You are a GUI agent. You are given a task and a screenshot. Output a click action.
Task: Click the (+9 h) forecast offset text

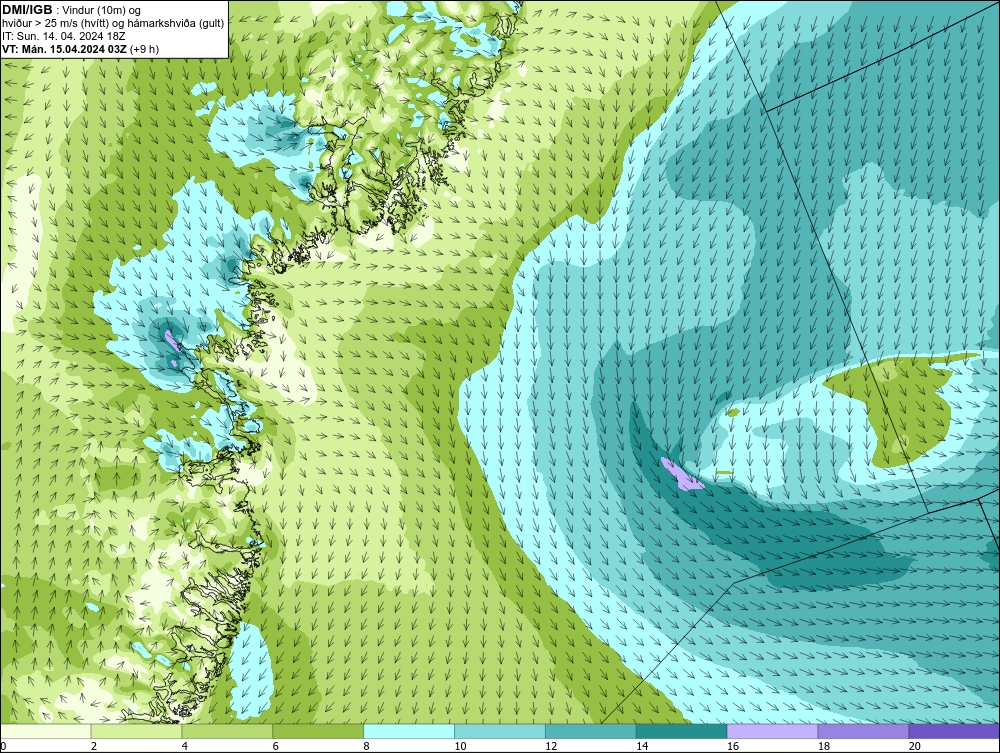coord(145,49)
